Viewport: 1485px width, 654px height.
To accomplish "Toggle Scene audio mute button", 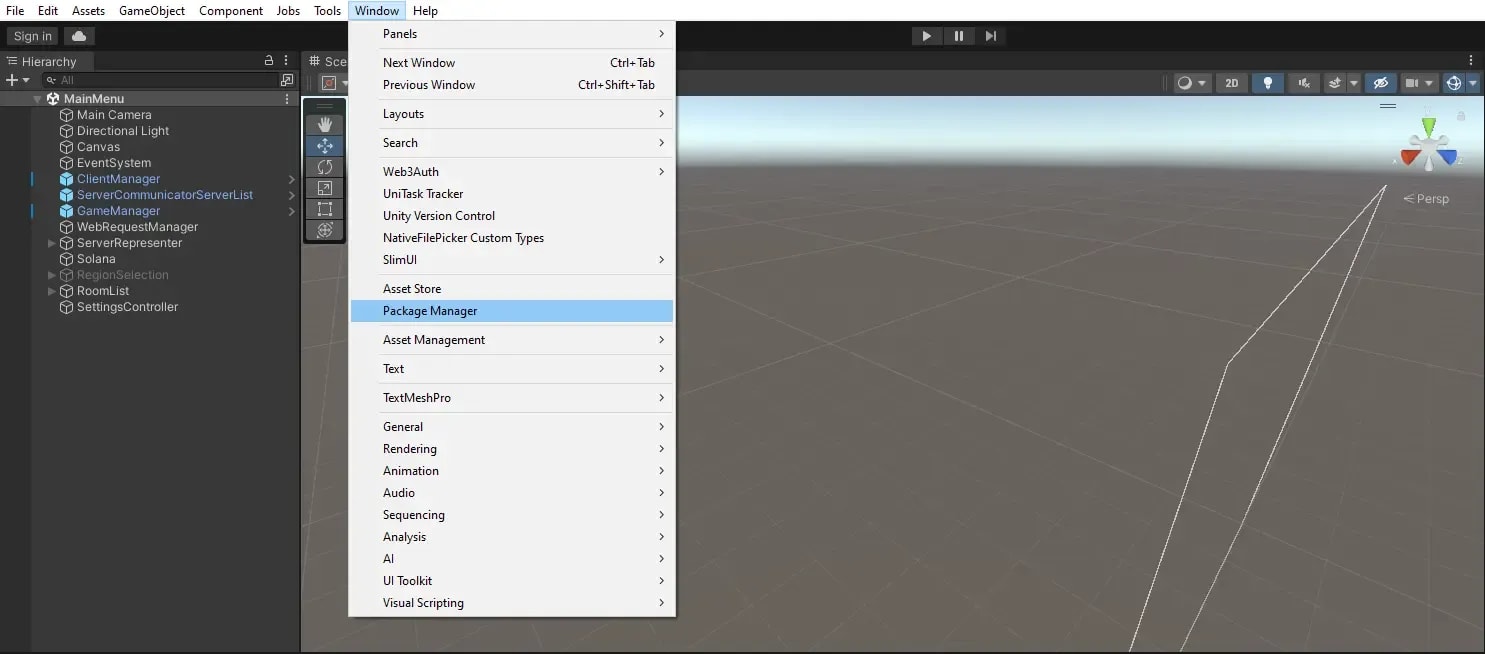I will click(1302, 83).
